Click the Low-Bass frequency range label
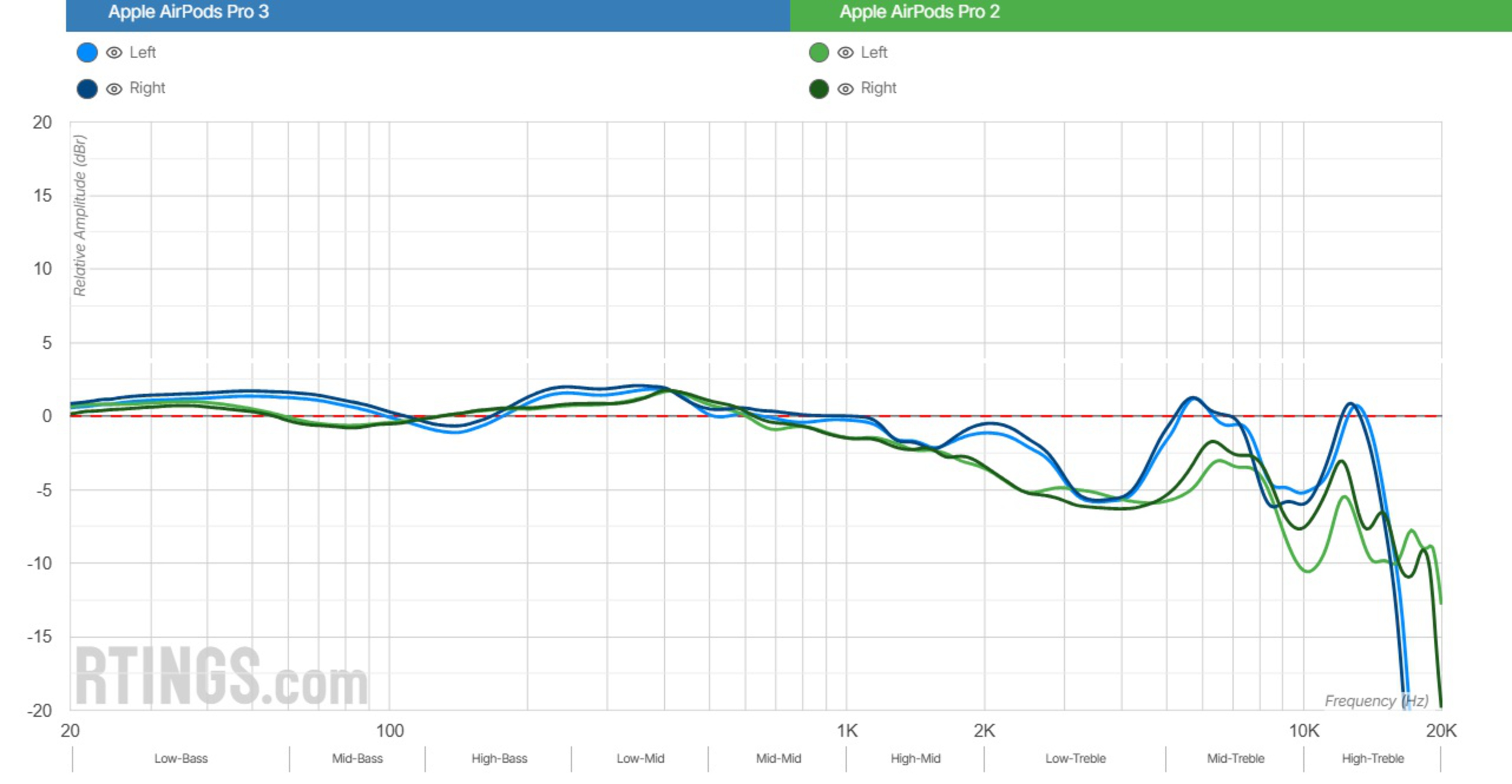This screenshot has height=784, width=1512. pyautogui.click(x=181, y=758)
